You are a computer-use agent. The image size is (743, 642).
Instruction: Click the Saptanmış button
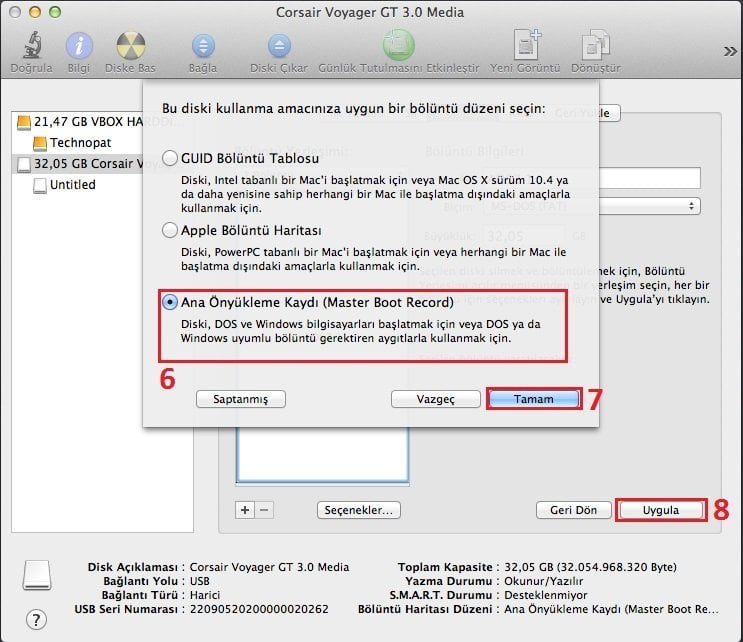241,399
